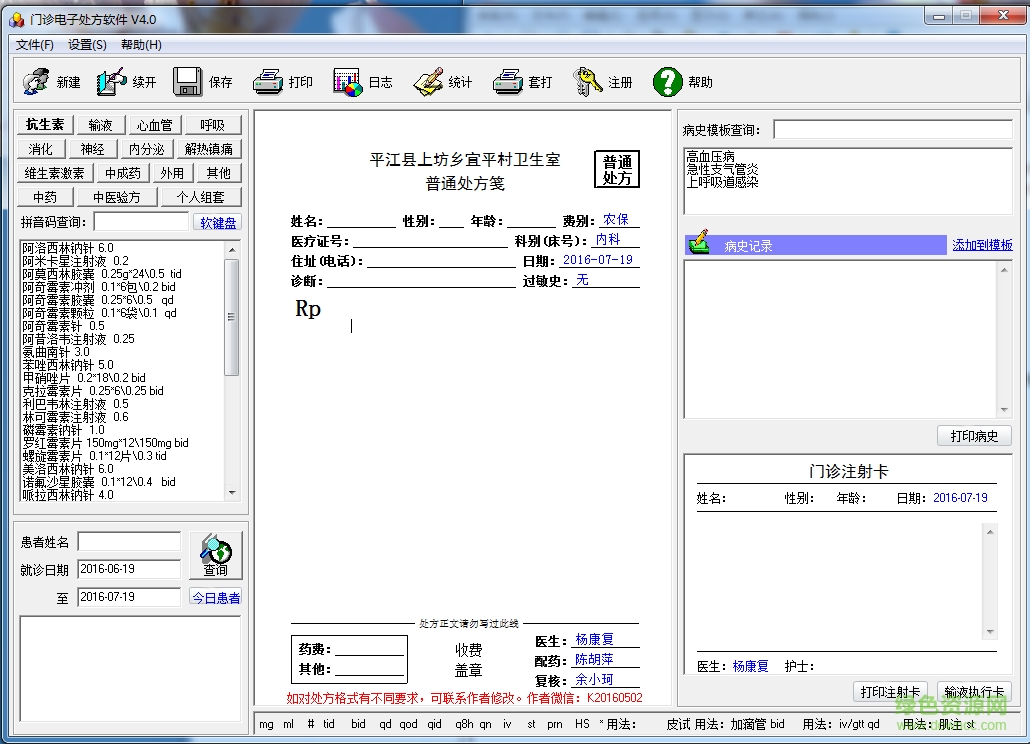
Task: Click the 添加到模板 link
Action: [982, 244]
